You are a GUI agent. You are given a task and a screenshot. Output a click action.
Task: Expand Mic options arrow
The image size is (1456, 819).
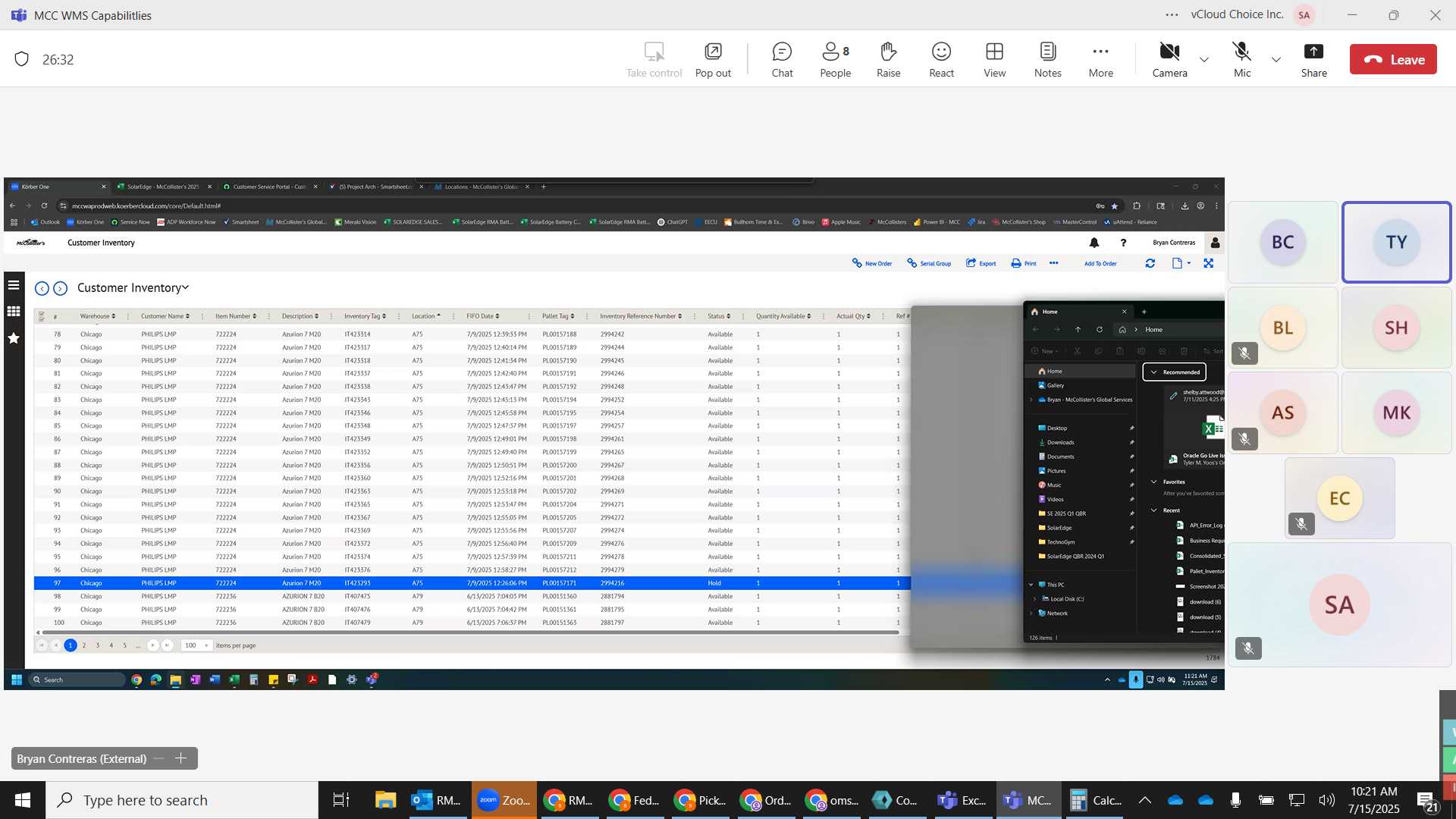pos(1276,59)
